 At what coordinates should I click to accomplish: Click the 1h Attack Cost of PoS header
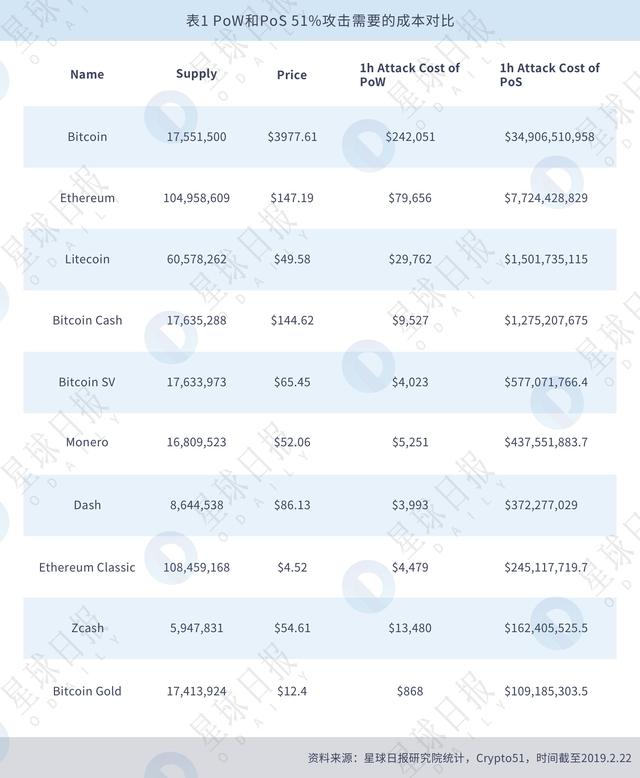click(549, 75)
